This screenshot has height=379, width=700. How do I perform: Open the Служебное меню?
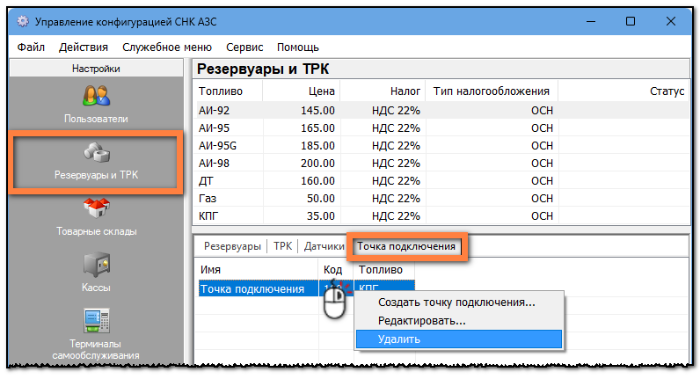pos(167,47)
